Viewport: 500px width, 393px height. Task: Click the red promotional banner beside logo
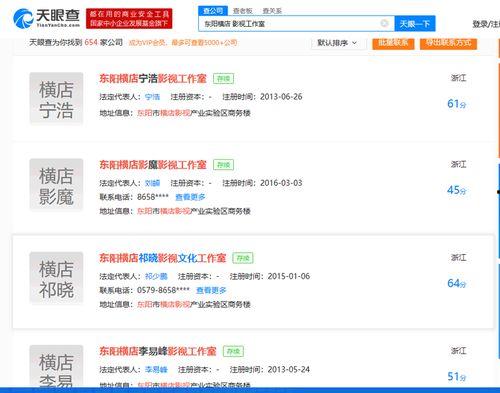129,18
